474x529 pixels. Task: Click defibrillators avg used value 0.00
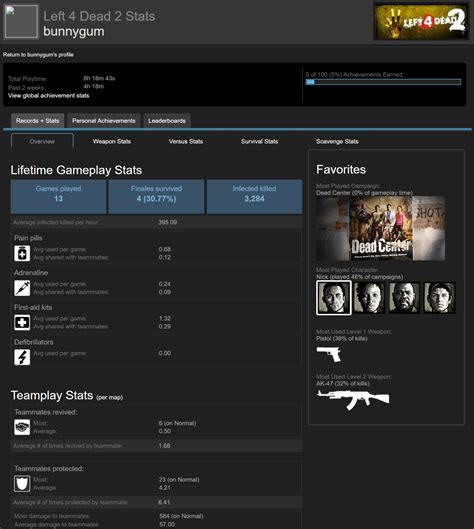click(165, 353)
